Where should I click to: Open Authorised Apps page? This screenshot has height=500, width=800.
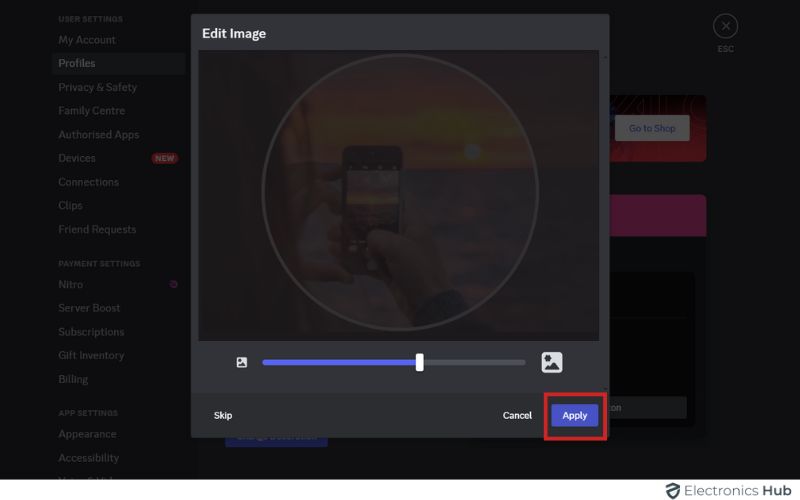click(98, 135)
